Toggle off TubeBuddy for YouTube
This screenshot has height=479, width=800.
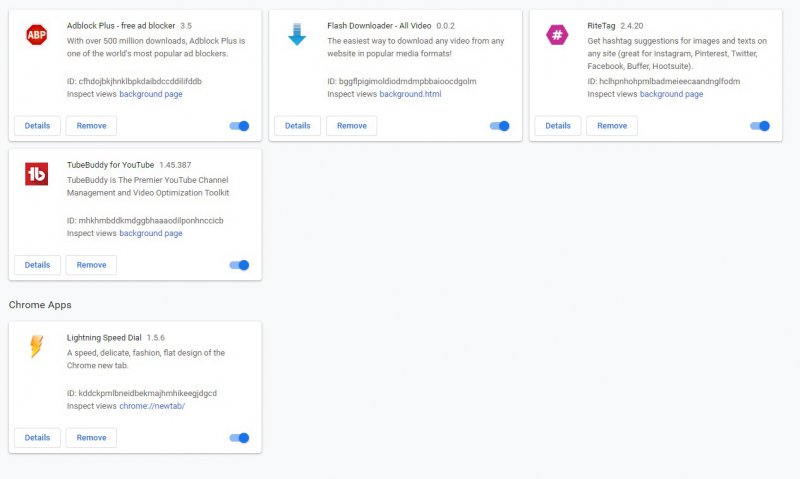(x=240, y=265)
